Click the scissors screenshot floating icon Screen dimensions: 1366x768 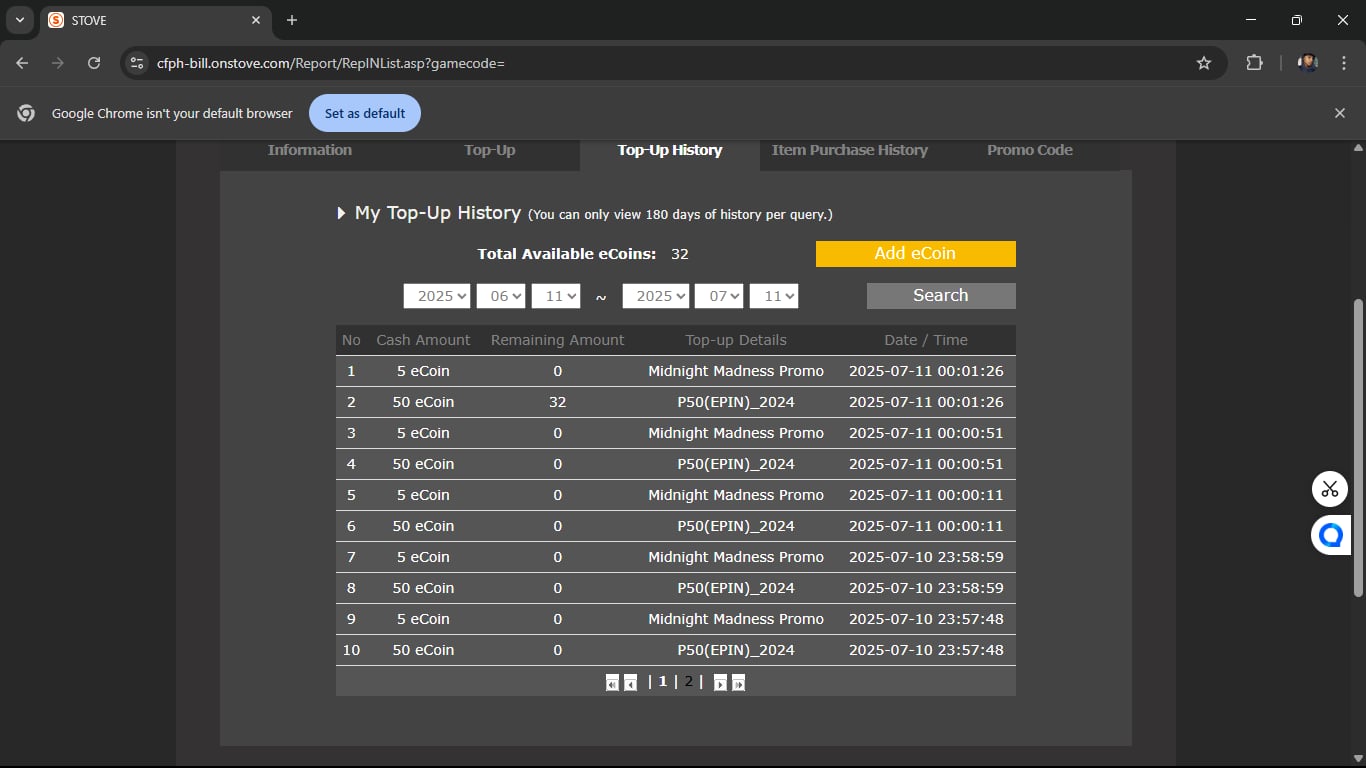pyautogui.click(x=1329, y=489)
